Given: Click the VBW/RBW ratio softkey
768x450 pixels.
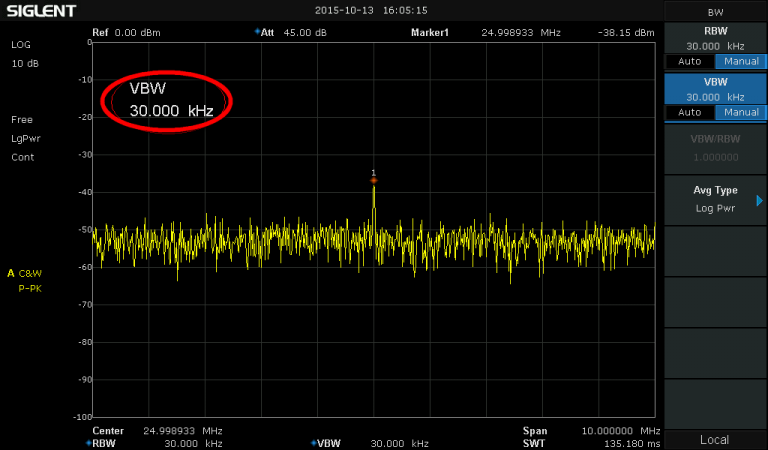Looking at the screenshot, I should [x=715, y=148].
